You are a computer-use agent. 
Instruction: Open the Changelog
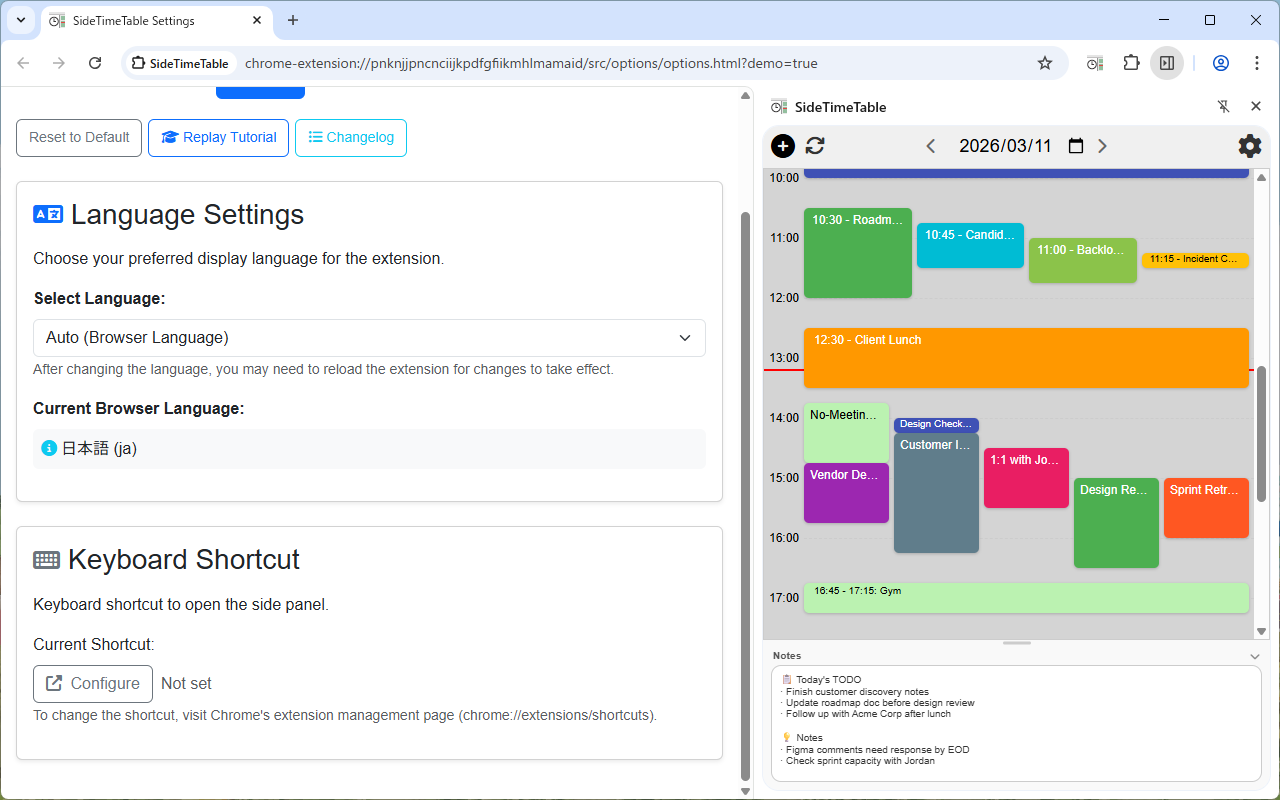click(351, 138)
